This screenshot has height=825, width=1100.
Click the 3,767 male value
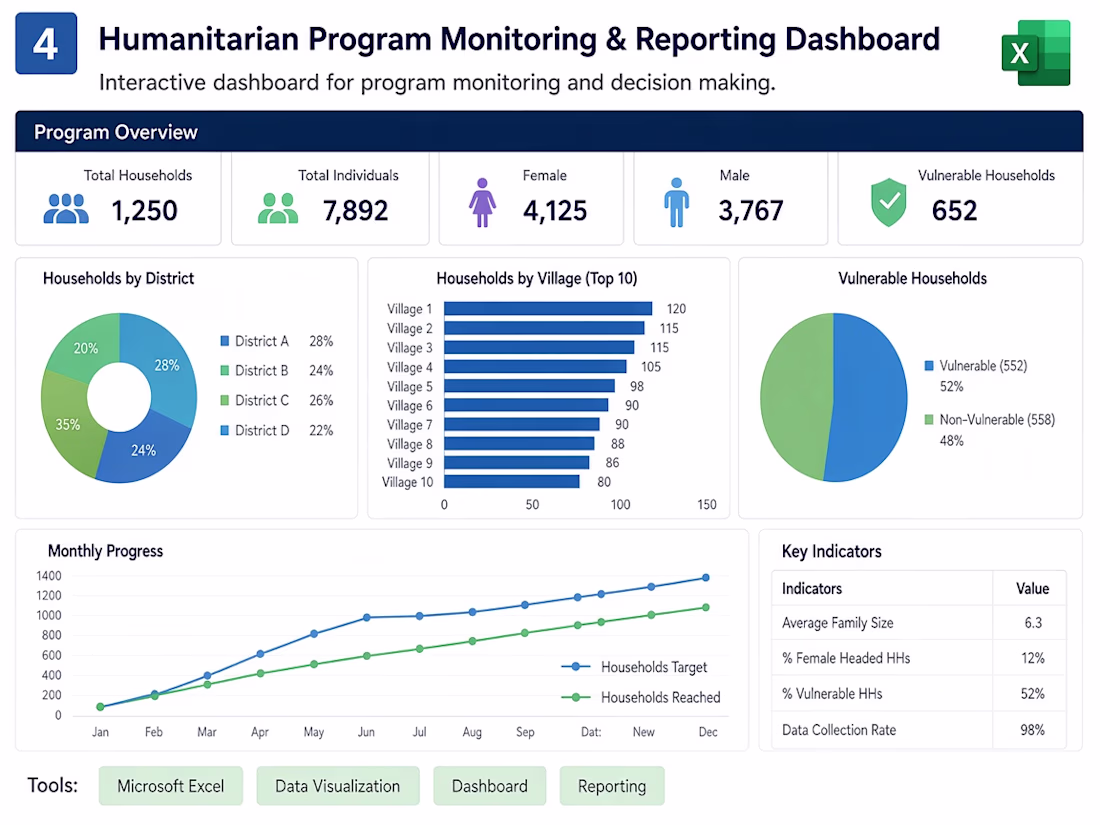point(751,210)
